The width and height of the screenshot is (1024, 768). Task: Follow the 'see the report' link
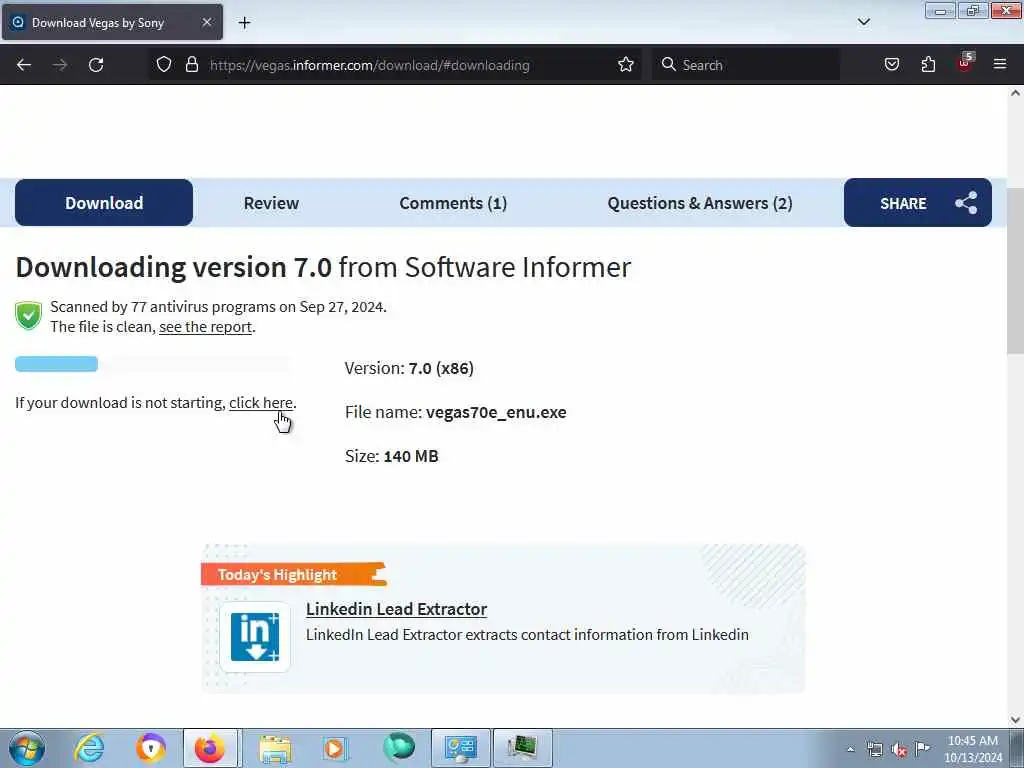click(205, 327)
